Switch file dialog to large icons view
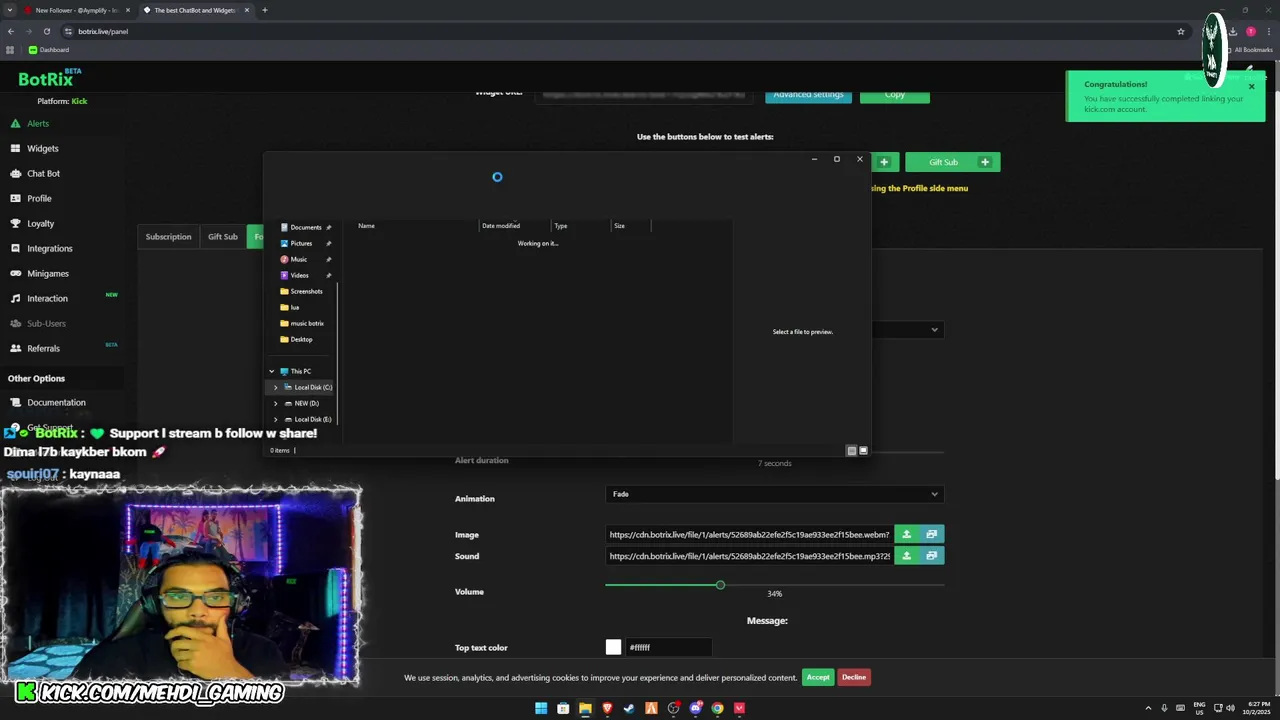Viewport: 1280px width, 720px height. (x=864, y=451)
